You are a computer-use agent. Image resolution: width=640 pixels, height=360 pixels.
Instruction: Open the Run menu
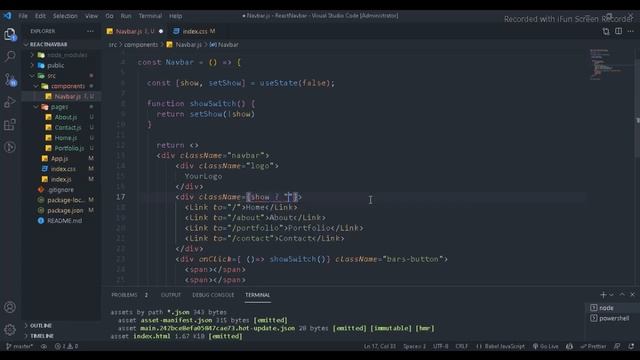126,16
